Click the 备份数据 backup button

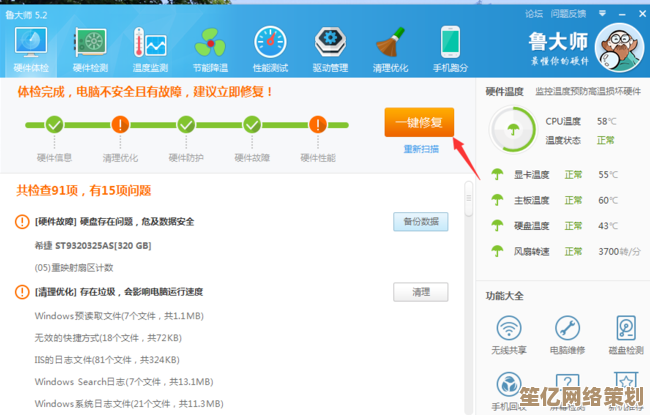pos(420,222)
